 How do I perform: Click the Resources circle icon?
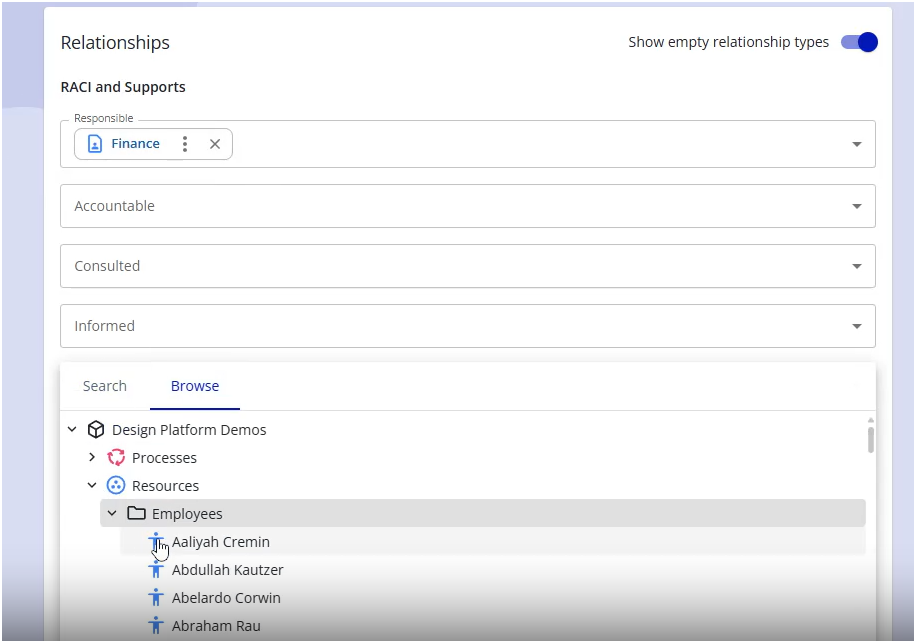pos(116,486)
